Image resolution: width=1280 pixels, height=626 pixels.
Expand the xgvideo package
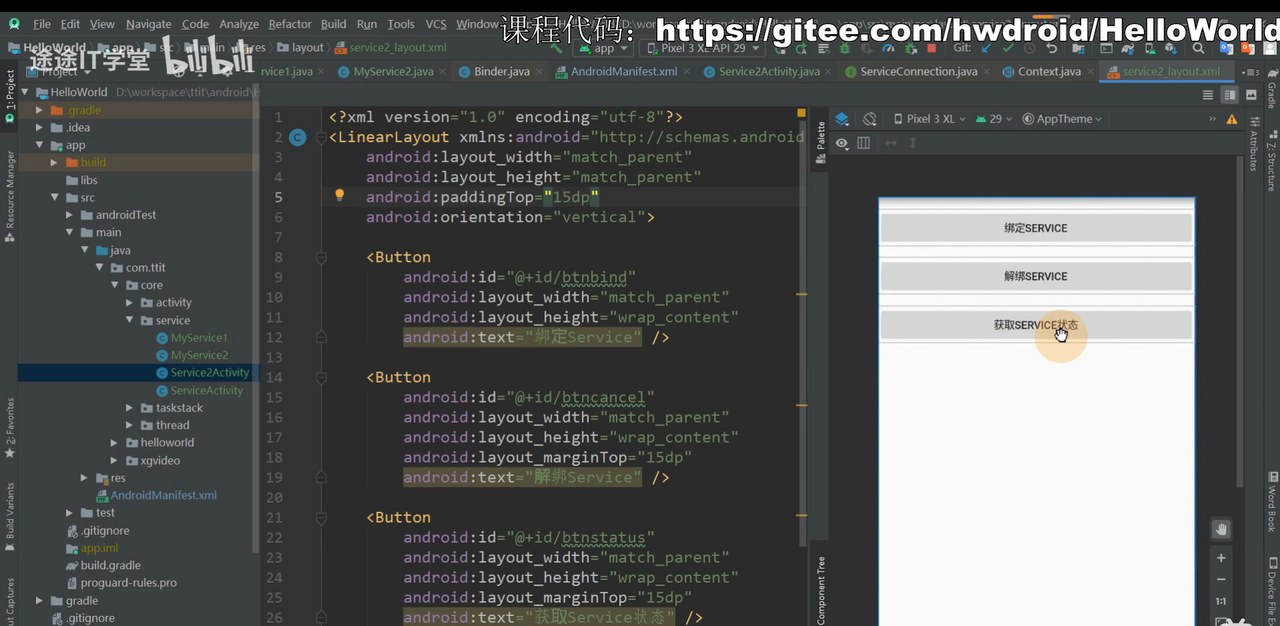(x=115, y=461)
